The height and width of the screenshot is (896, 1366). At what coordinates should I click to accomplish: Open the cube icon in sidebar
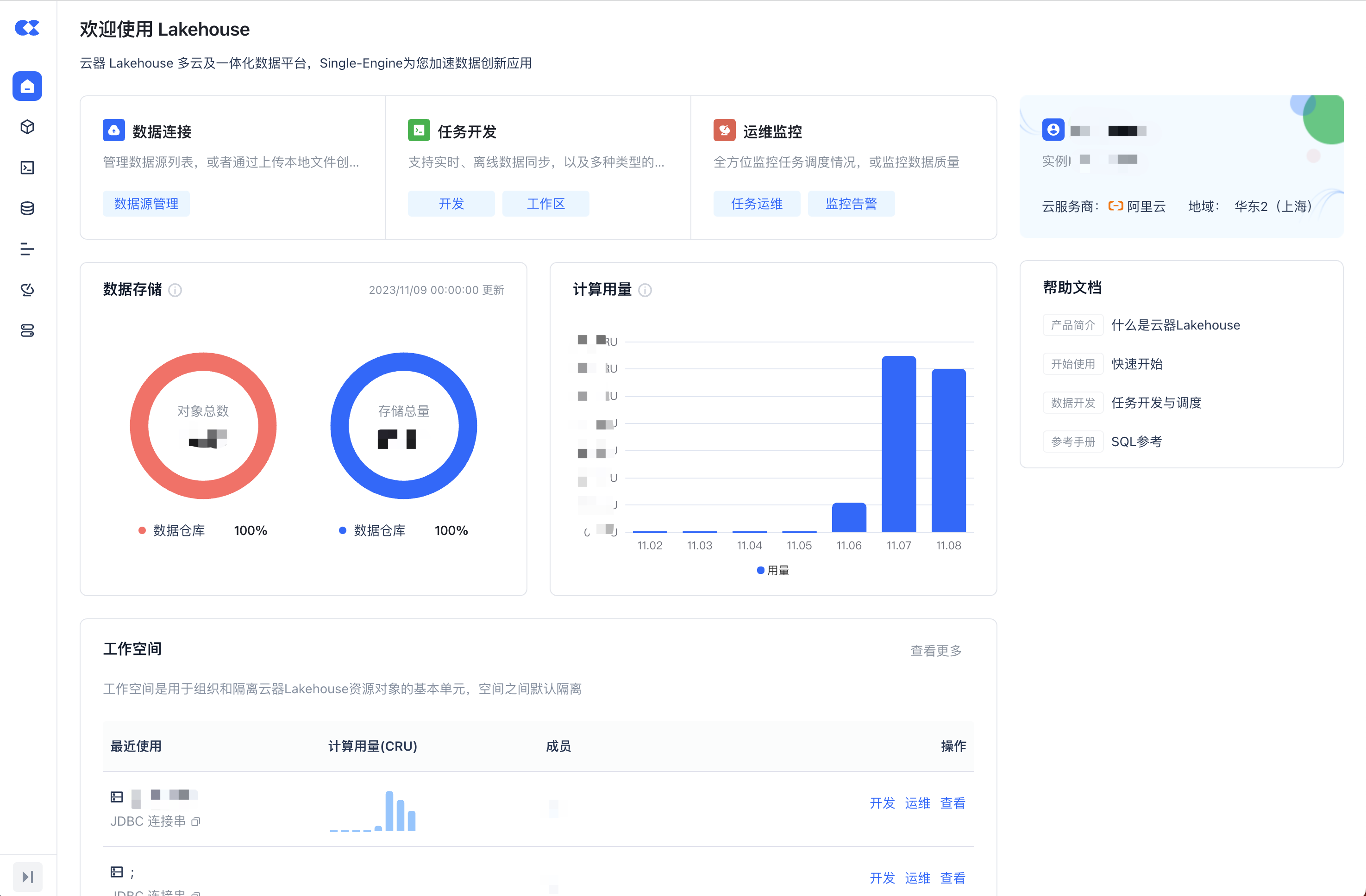pos(27,127)
